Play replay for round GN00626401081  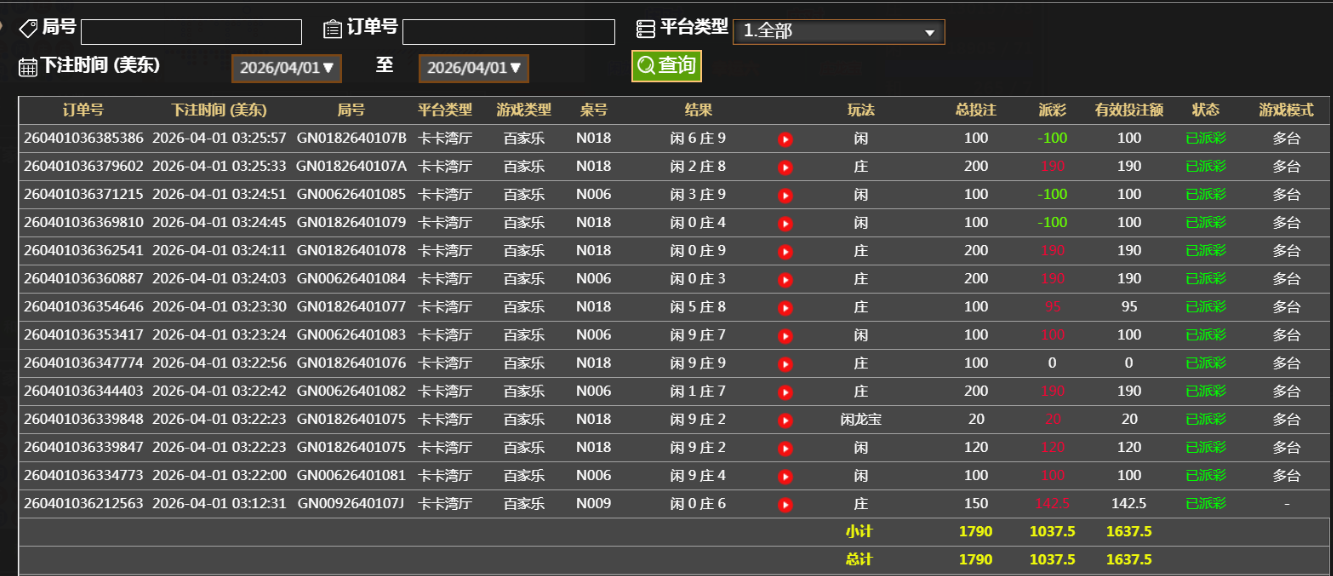(785, 477)
